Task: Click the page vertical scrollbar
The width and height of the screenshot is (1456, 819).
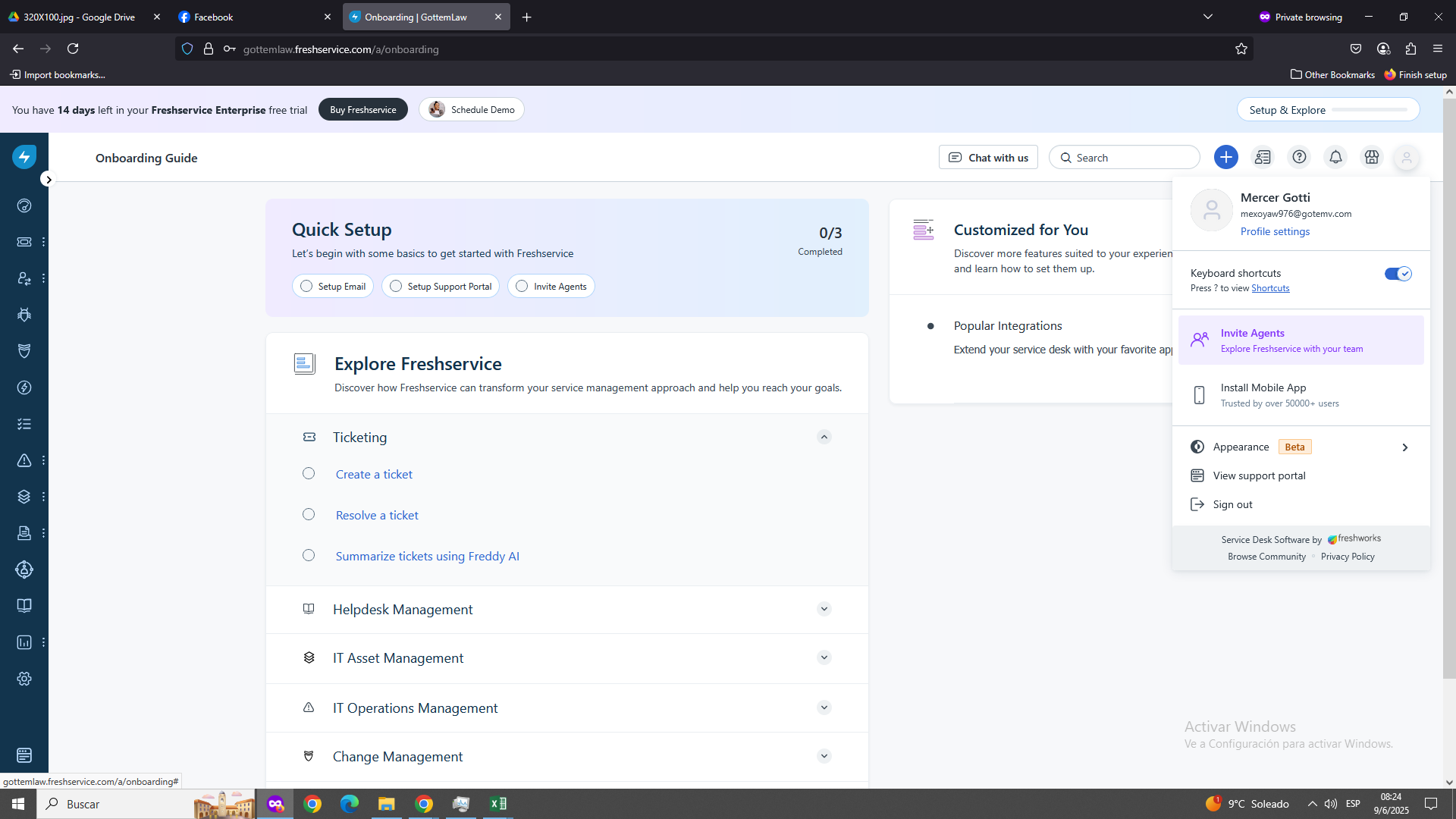Action: point(1449,388)
